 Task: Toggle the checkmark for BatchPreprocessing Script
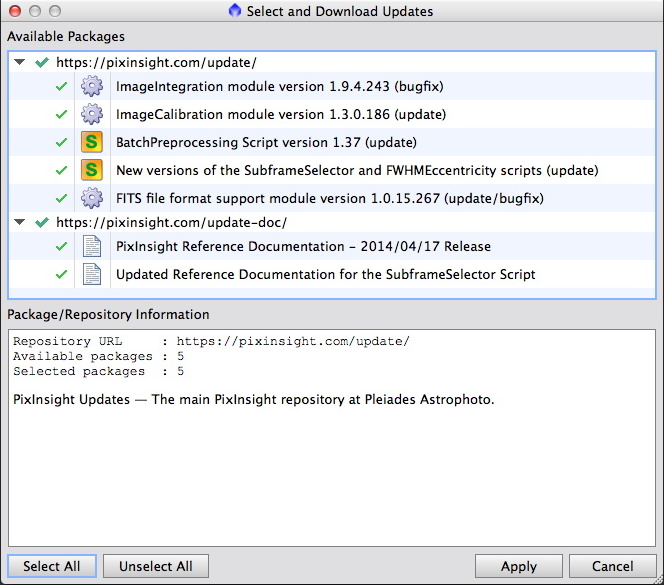coord(61,142)
